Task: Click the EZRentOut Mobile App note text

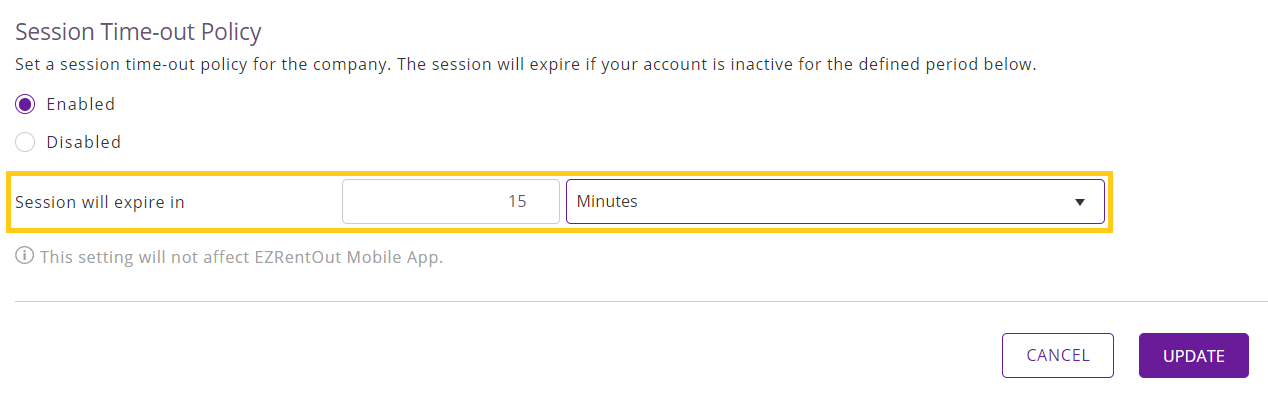Action: click(x=241, y=257)
